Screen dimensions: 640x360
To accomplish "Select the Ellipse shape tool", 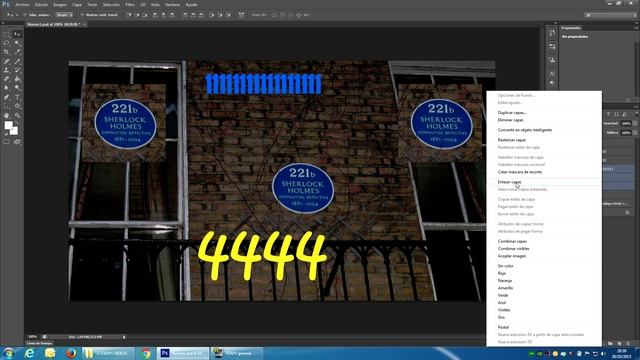I will [x=17, y=106].
